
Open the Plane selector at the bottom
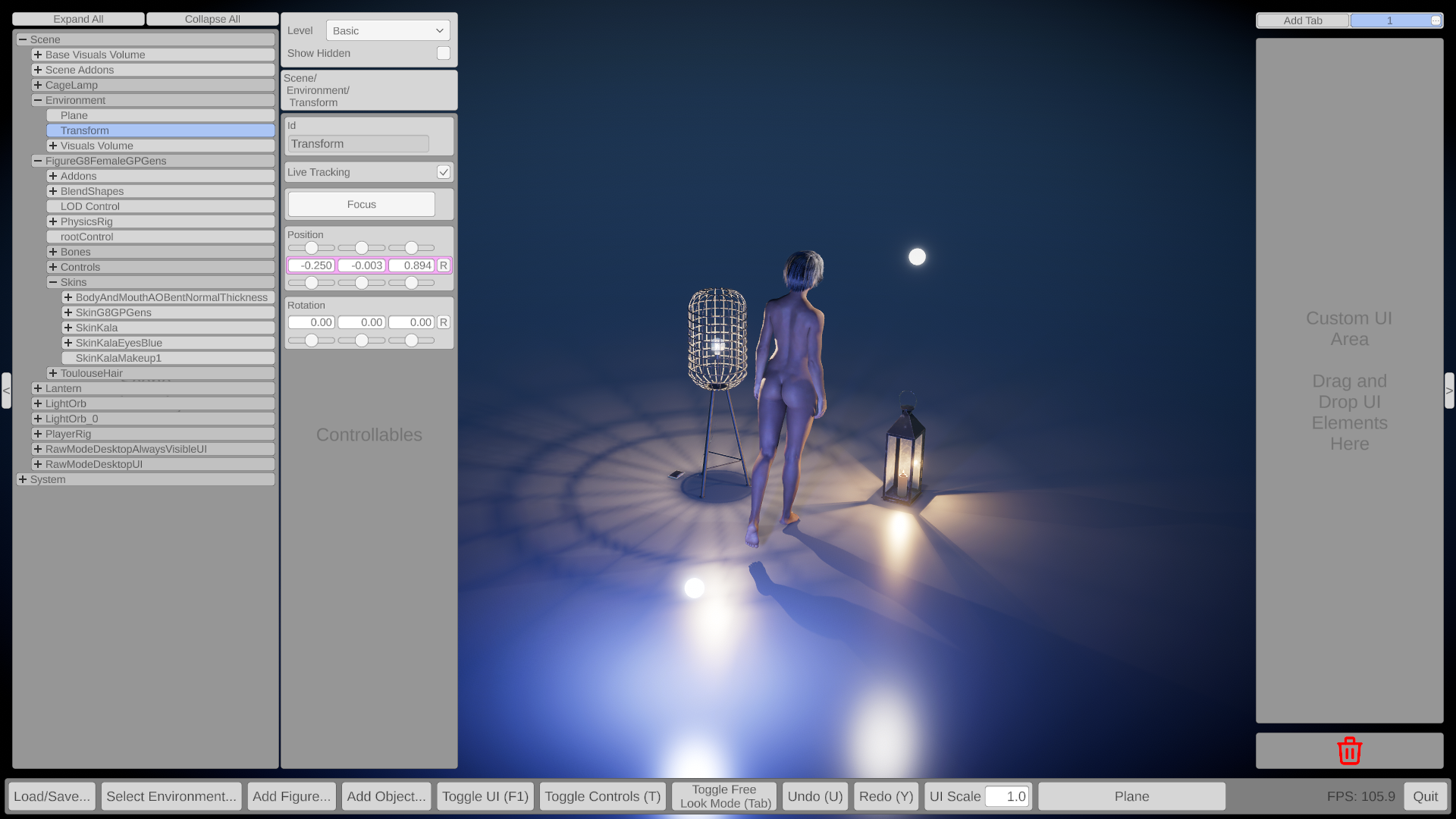click(x=1131, y=795)
